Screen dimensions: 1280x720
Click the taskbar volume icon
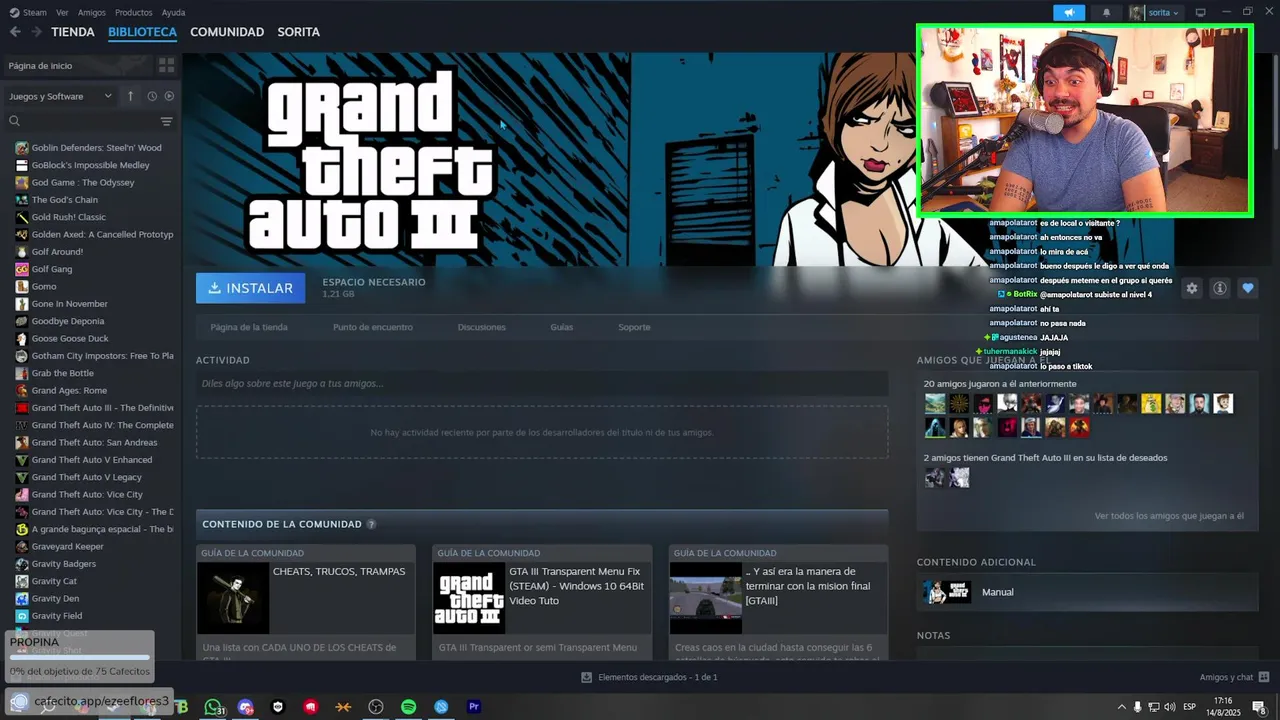[x=1170, y=707]
